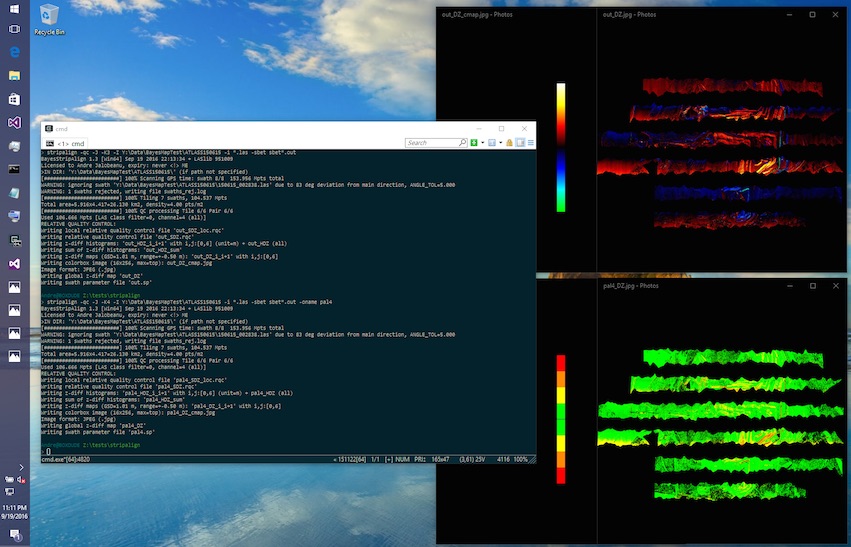Click the '1/1' console count entry
The height and width of the screenshot is (547, 851).
375,460
